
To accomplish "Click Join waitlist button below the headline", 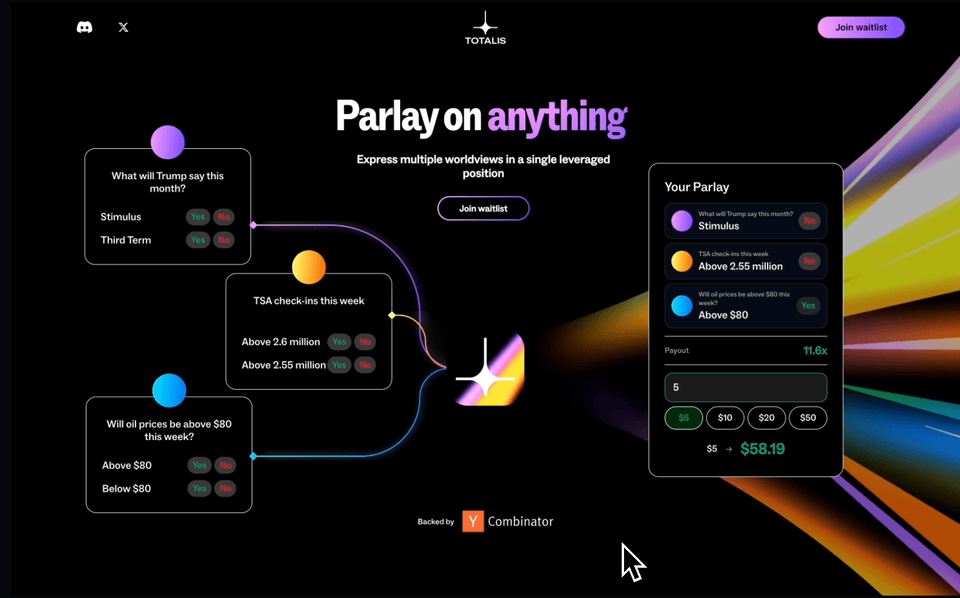I will pos(483,209).
